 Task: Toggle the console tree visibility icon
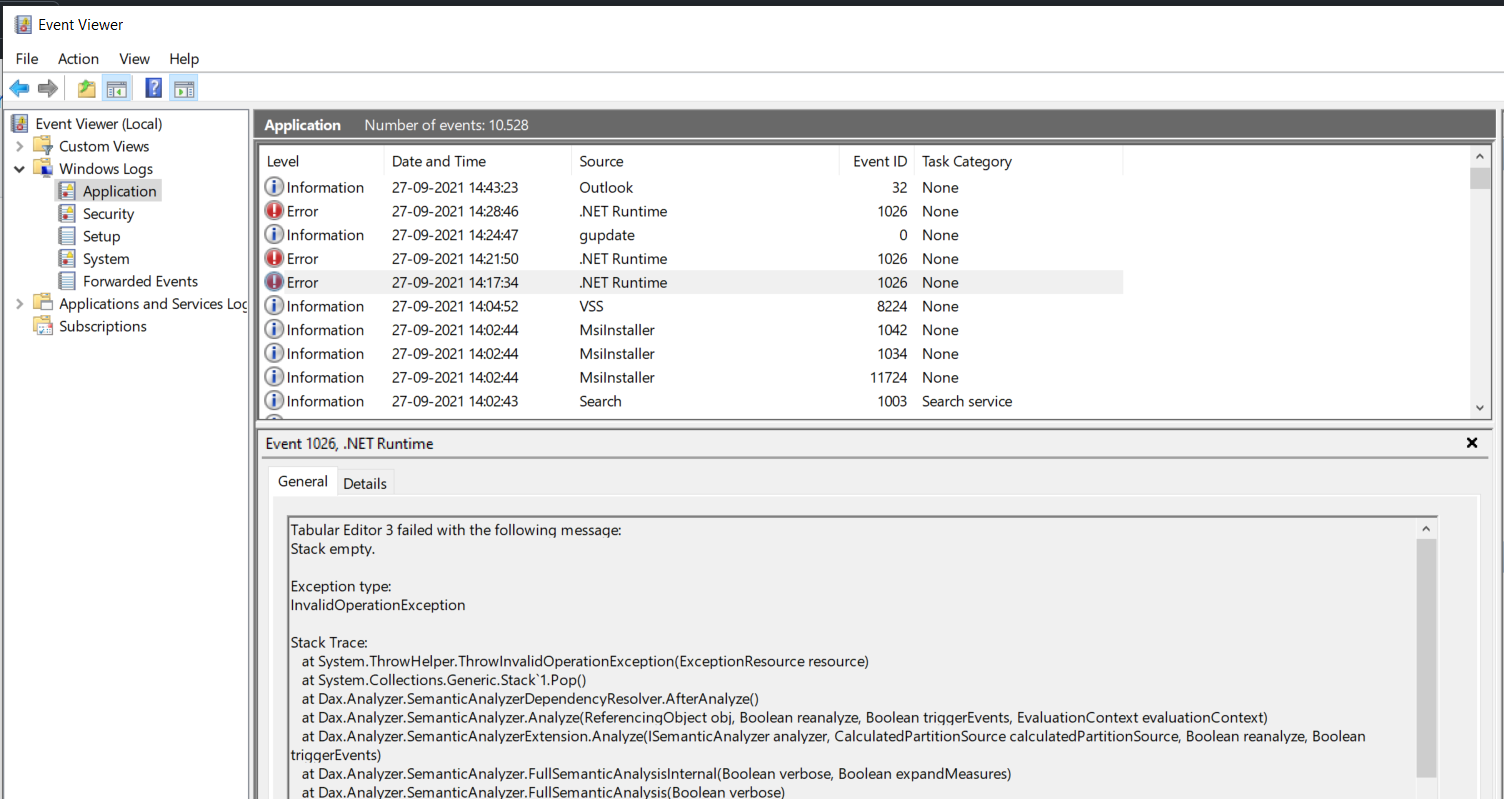116,88
